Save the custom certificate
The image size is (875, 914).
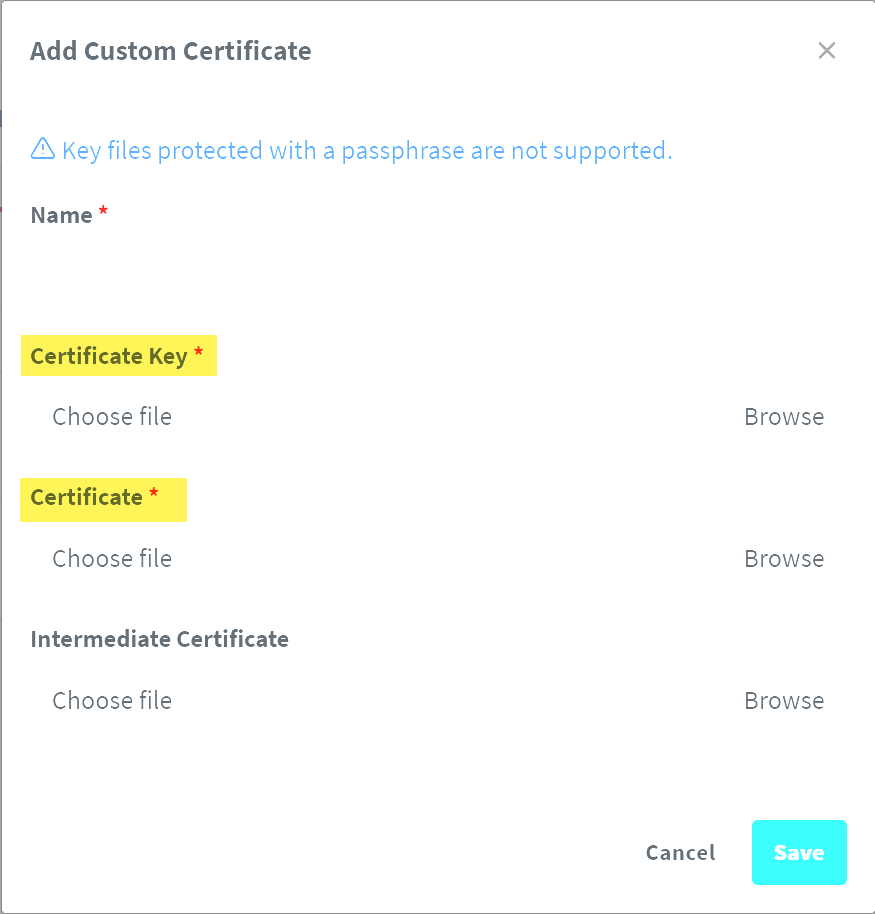[799, 853]
